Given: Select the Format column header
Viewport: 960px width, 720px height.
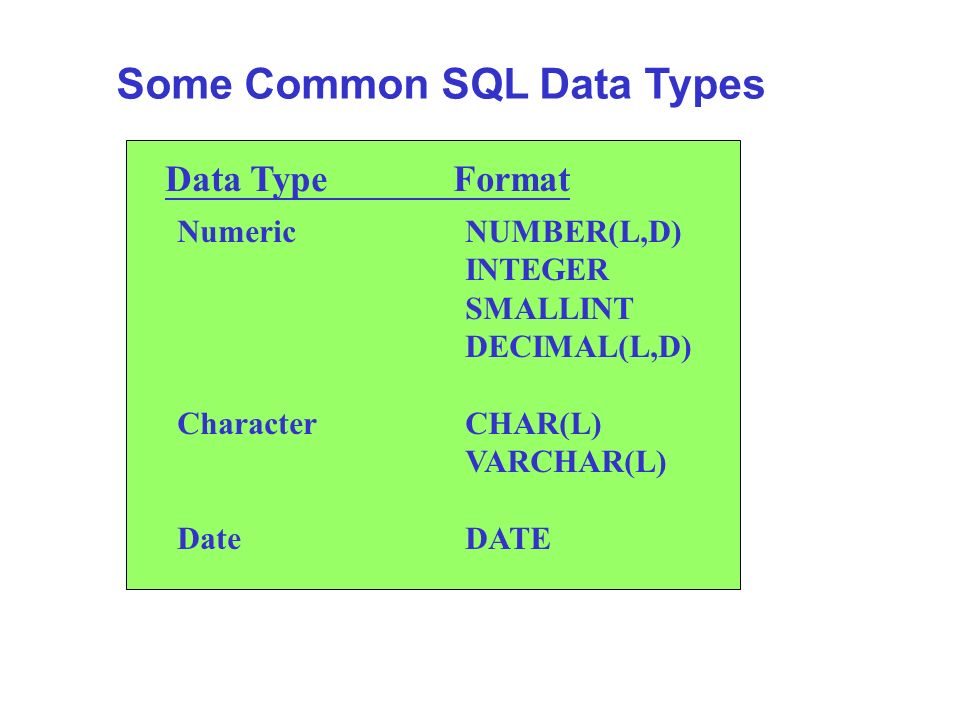Looking at the screenshot, I should [512, 179].
